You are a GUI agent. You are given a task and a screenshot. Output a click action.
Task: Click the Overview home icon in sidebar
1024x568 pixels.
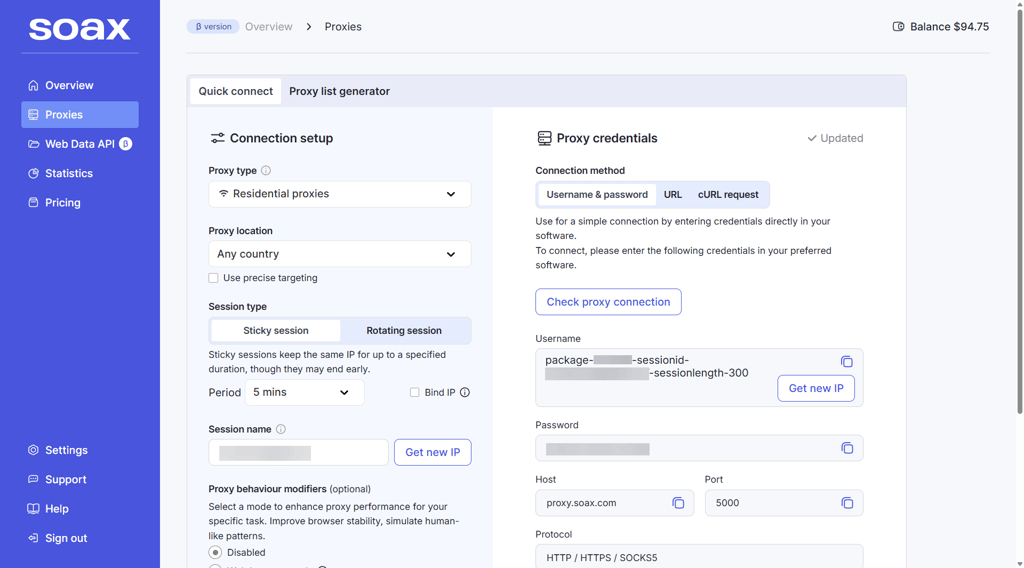33,86
